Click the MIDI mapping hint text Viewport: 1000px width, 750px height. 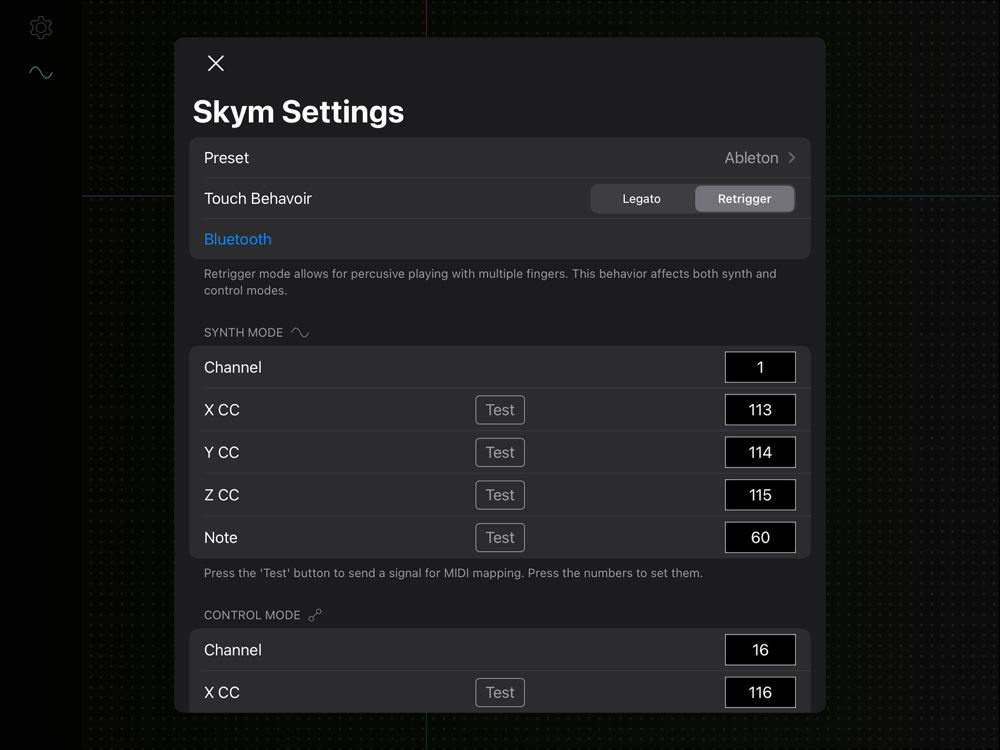click(x=453, y=573)
